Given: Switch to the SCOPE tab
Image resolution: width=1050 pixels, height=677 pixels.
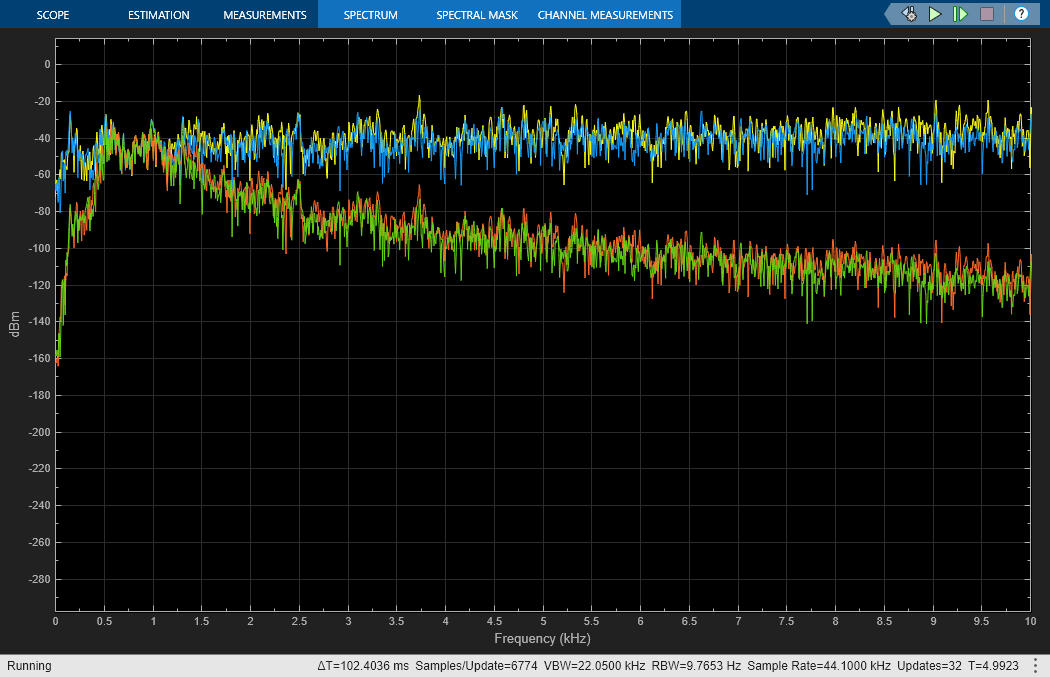Looking at the screenshot, I should (x=53, y=14).
